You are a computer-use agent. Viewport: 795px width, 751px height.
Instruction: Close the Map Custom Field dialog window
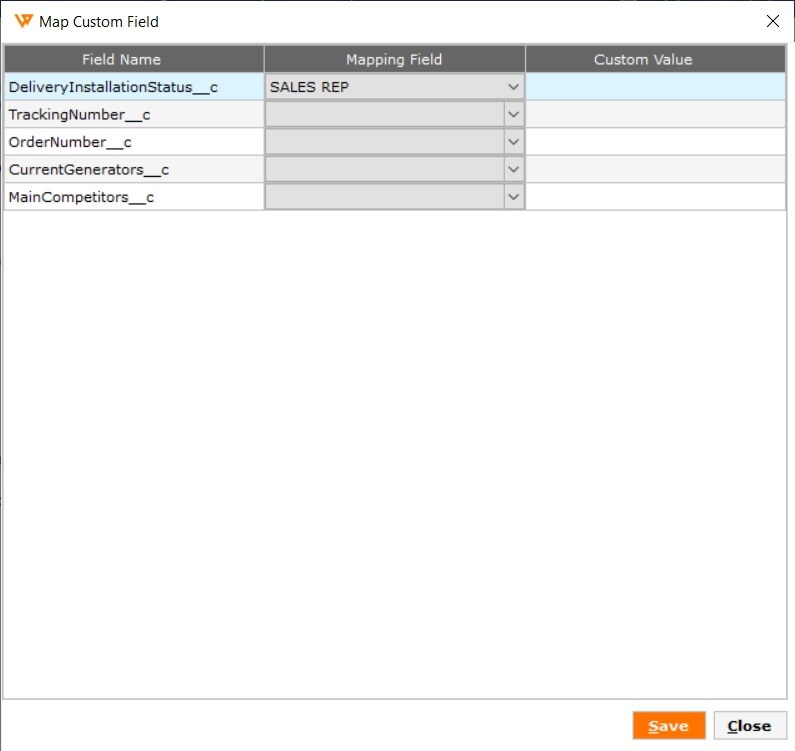tap(773, 21)
